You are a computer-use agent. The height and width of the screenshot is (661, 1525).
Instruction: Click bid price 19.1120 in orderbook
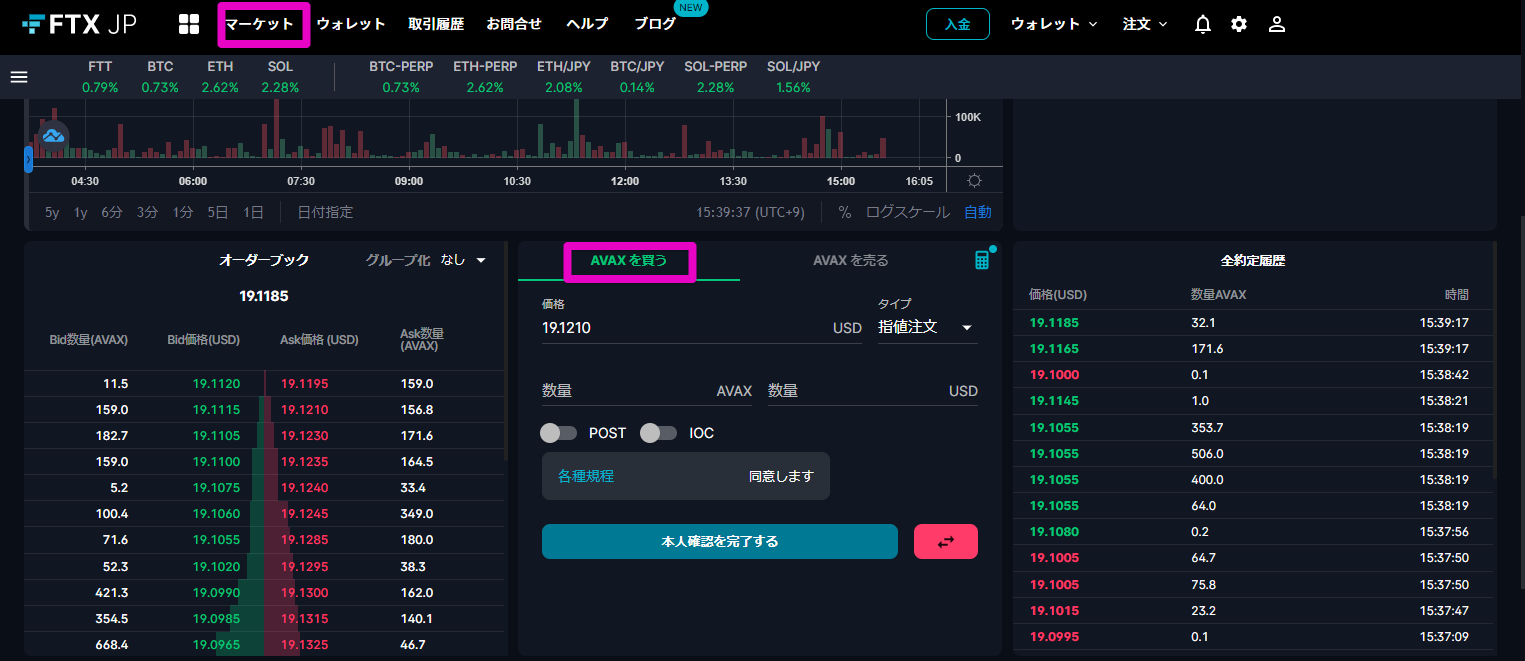(217, 384)
